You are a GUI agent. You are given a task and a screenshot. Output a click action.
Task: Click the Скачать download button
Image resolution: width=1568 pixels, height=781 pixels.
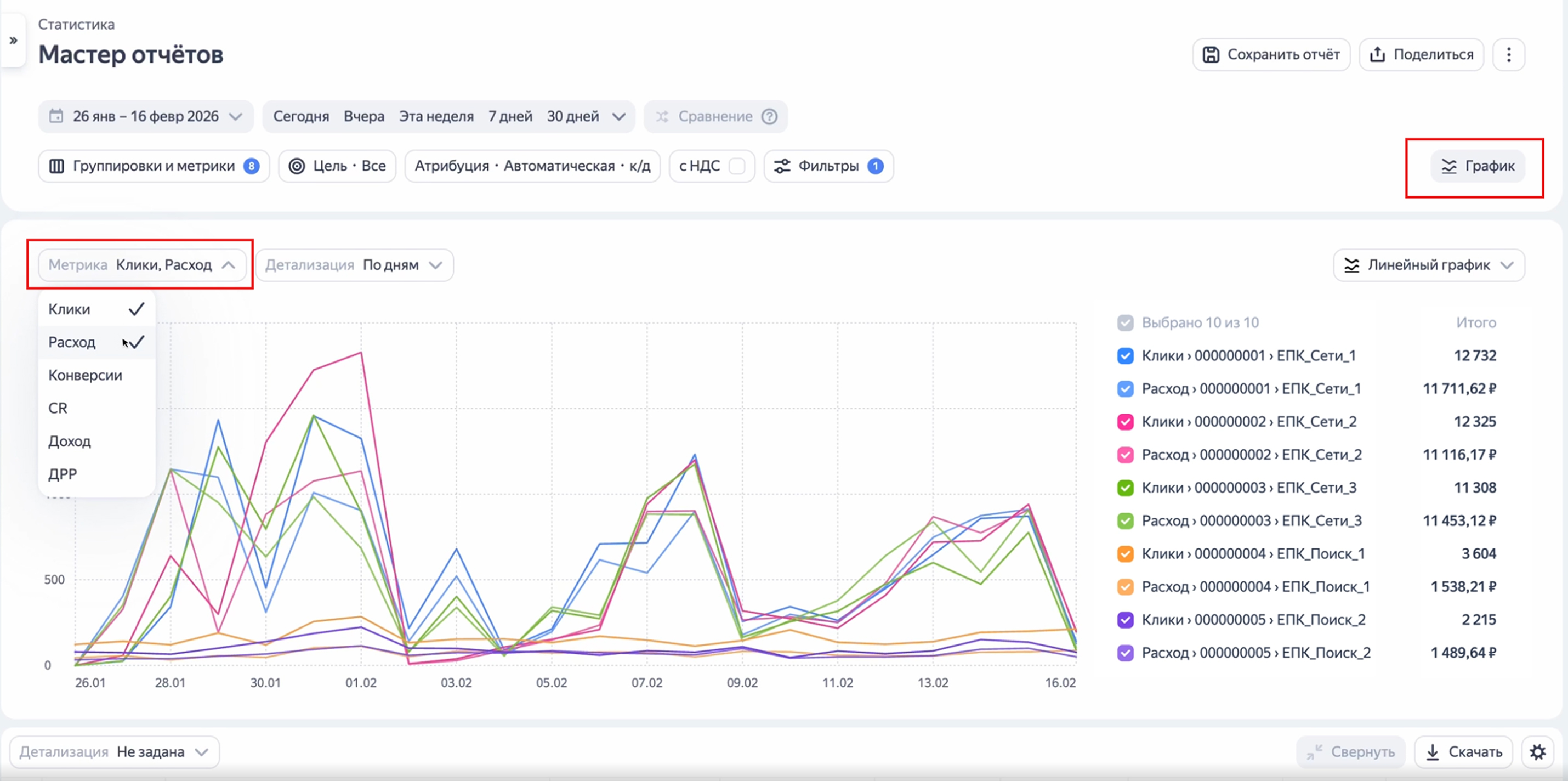point(1463,752)
